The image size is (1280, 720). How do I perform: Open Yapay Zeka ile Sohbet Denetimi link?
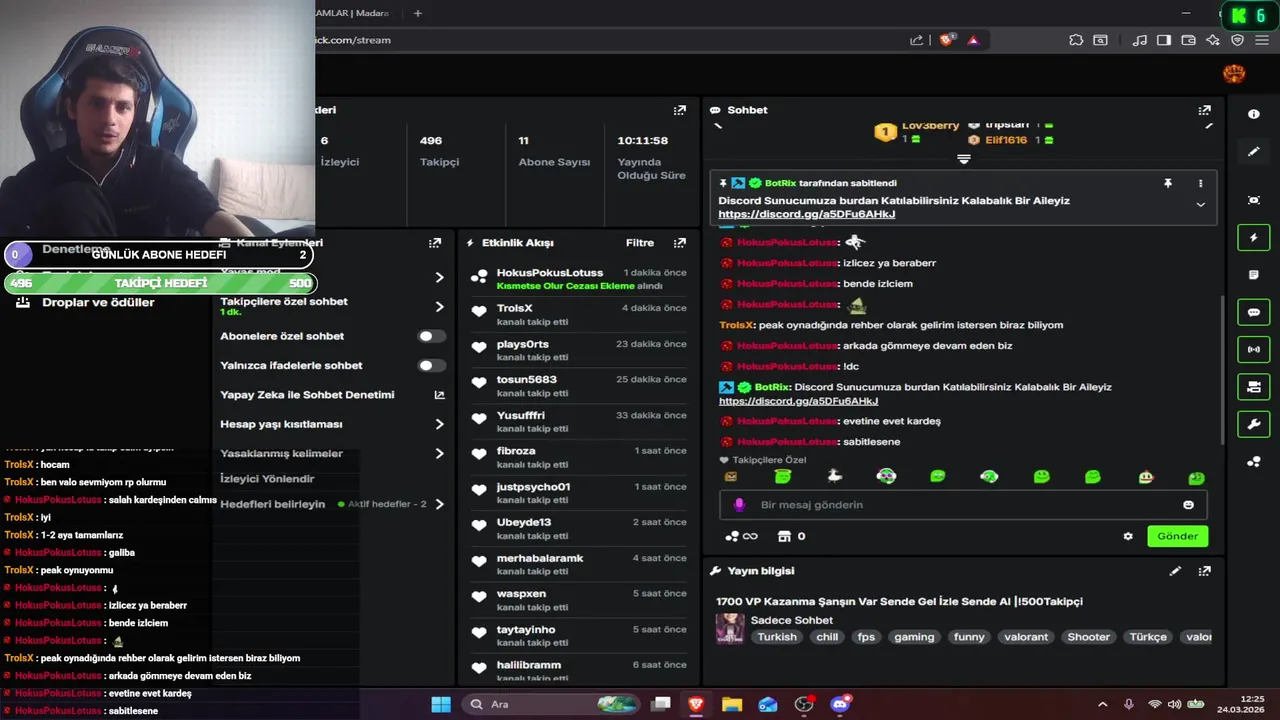[439, 395]
